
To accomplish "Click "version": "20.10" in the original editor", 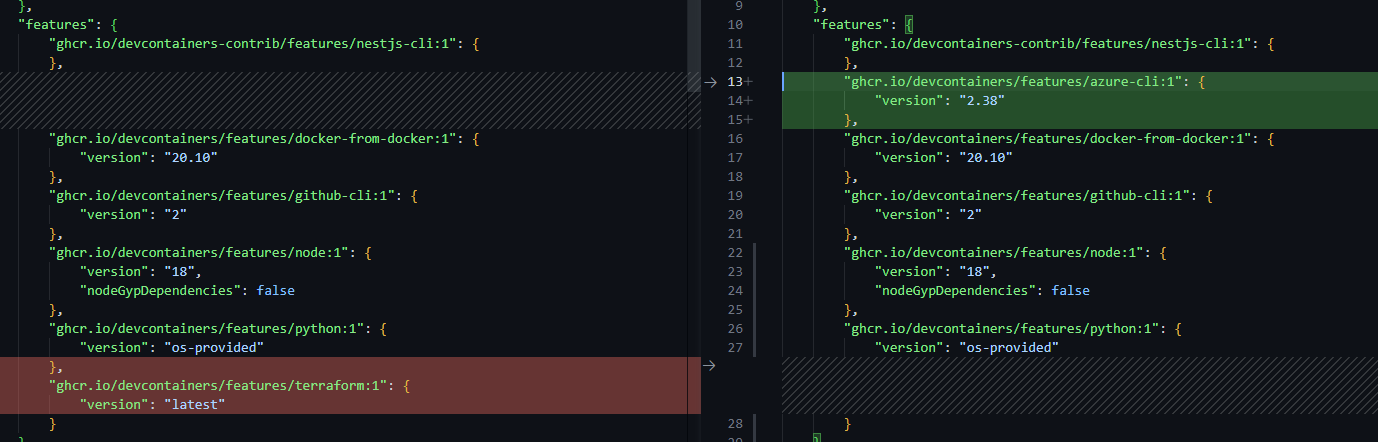I will point(149,157).
